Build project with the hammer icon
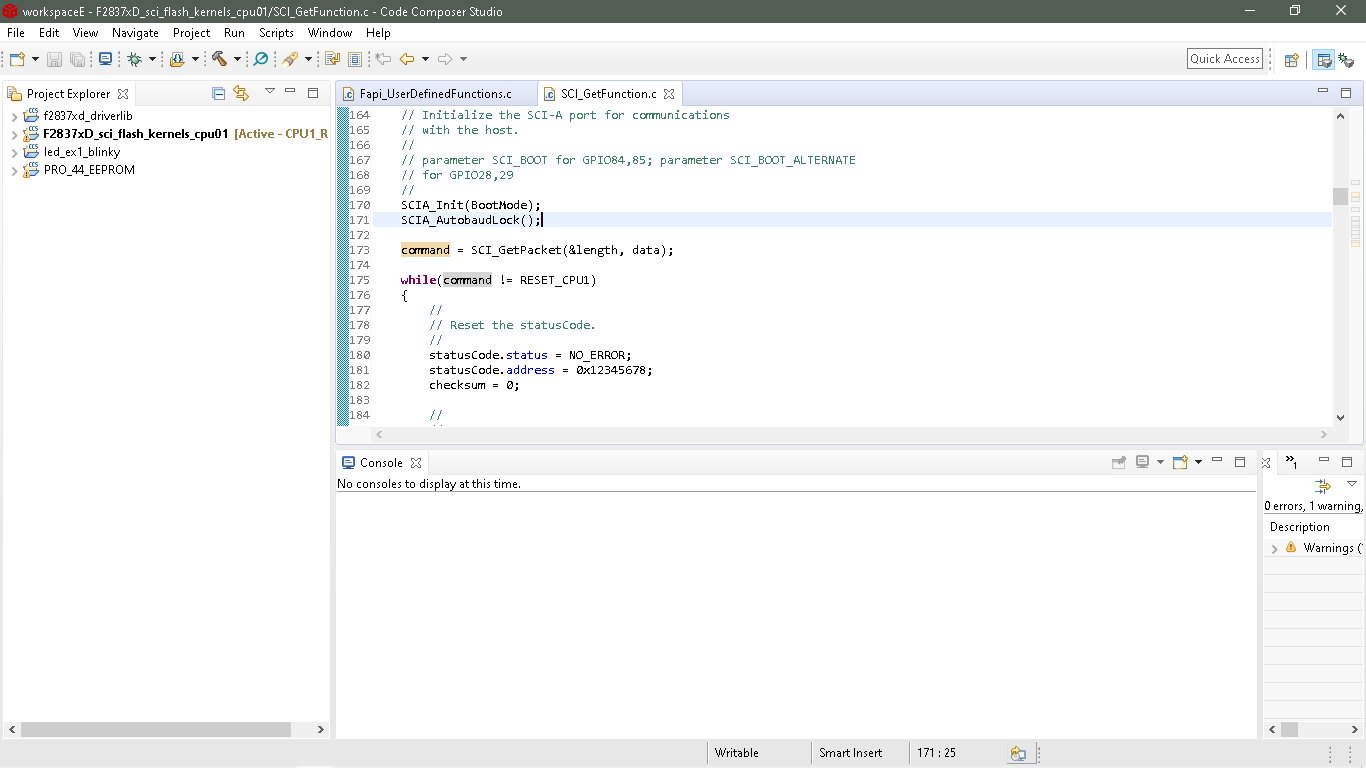This screenshot has height=768, width=1366. click(219, 59)
